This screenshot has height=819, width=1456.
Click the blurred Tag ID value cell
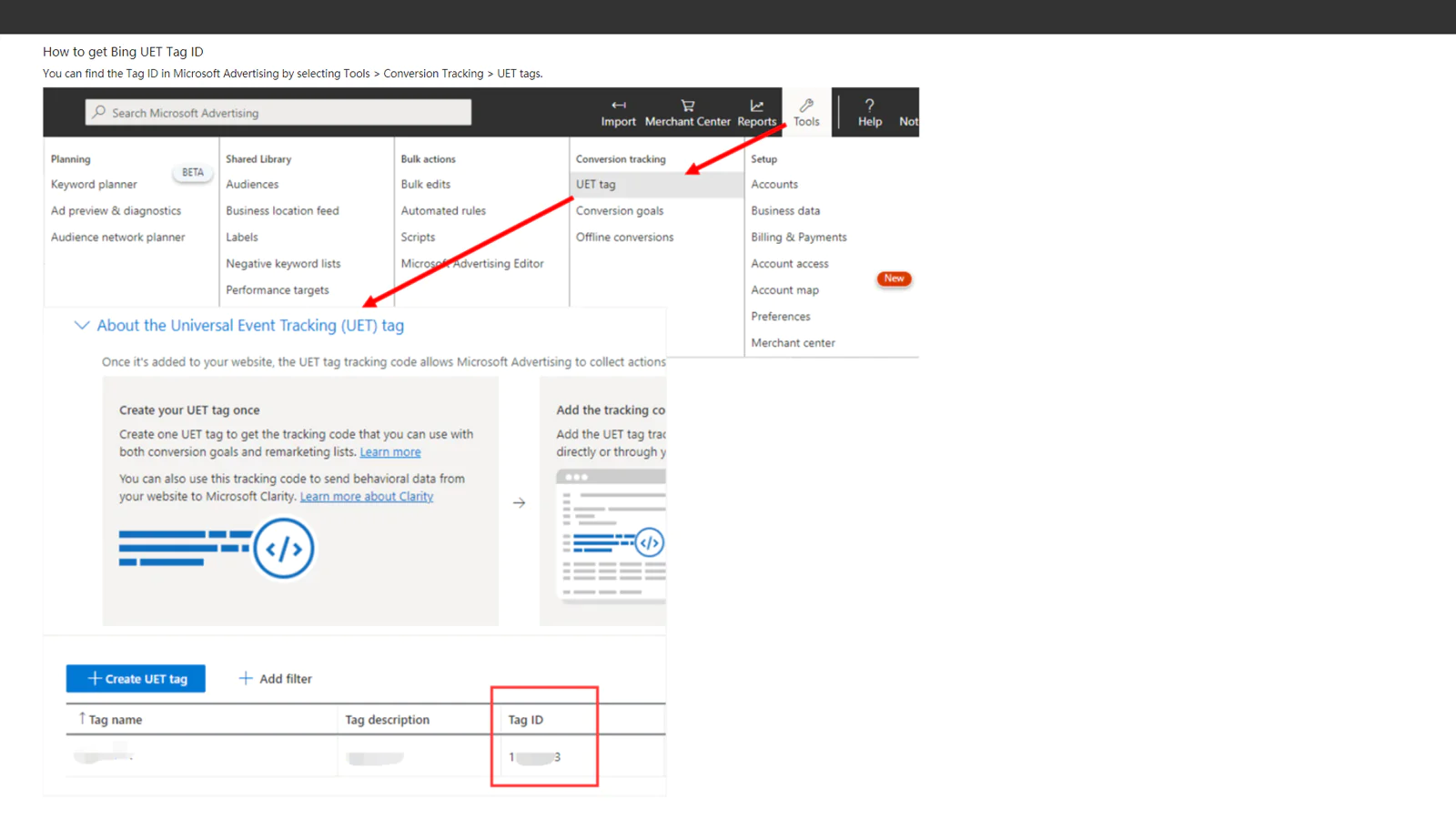coord(535,756)
